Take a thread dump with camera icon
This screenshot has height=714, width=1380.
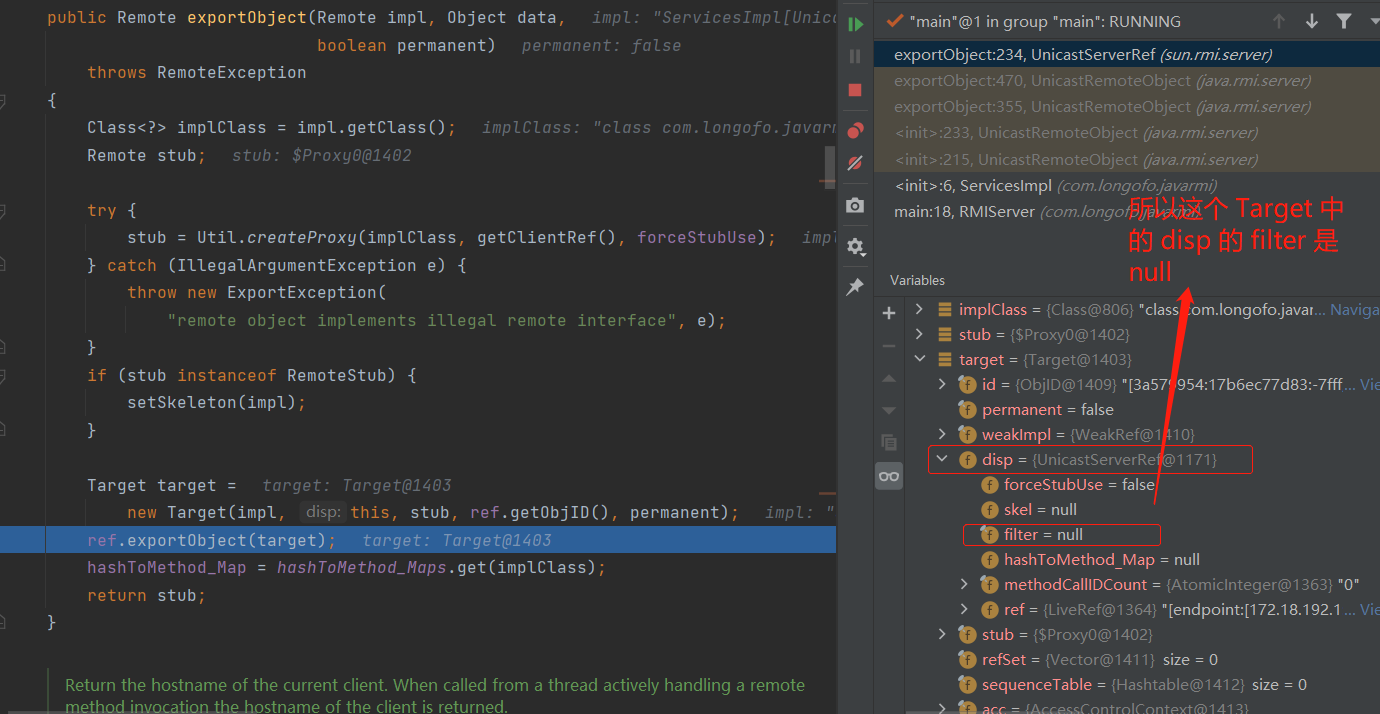855,205
